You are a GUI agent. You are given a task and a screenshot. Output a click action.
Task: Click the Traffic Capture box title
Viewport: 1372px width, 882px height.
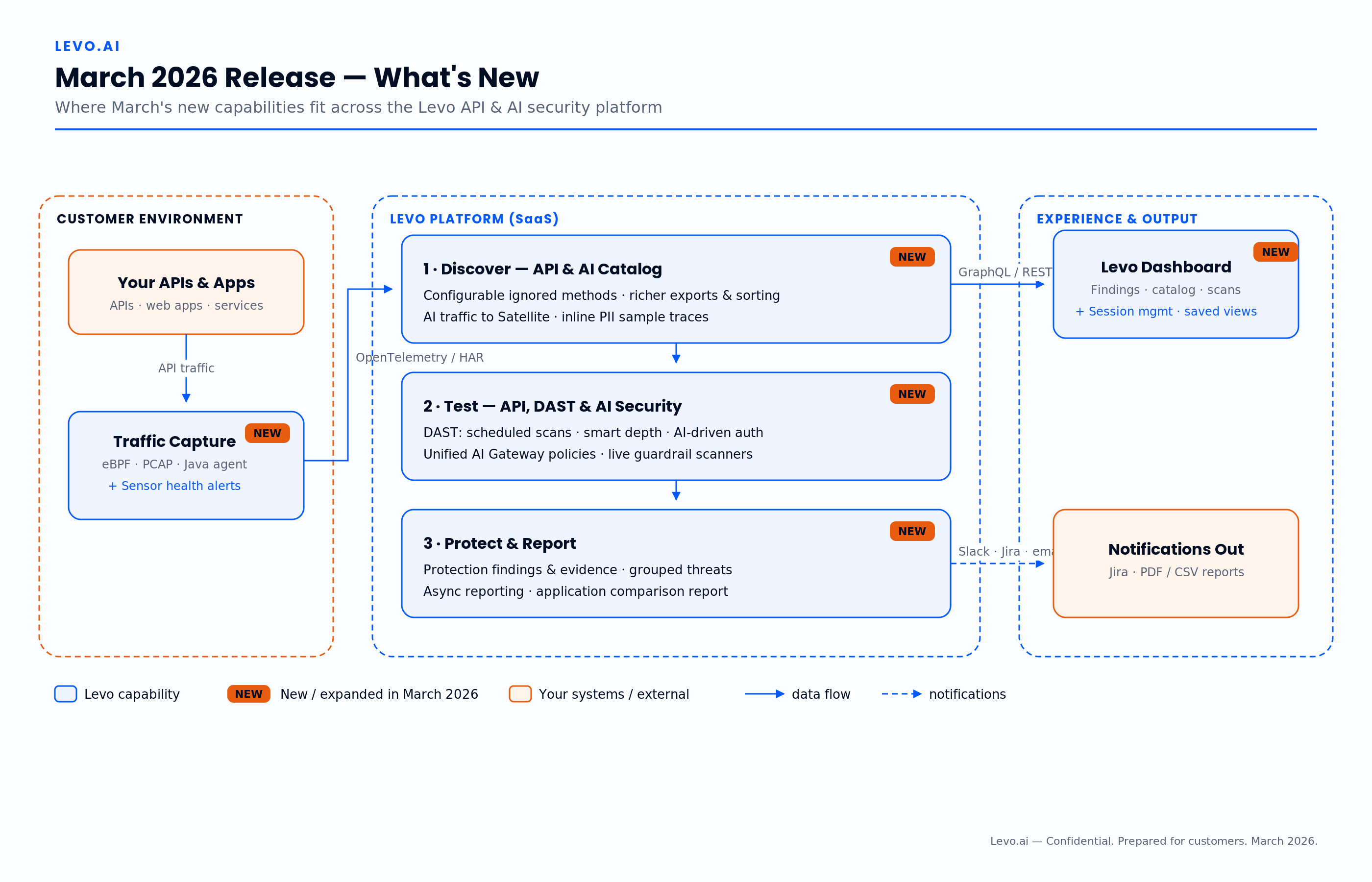[174, 441]
